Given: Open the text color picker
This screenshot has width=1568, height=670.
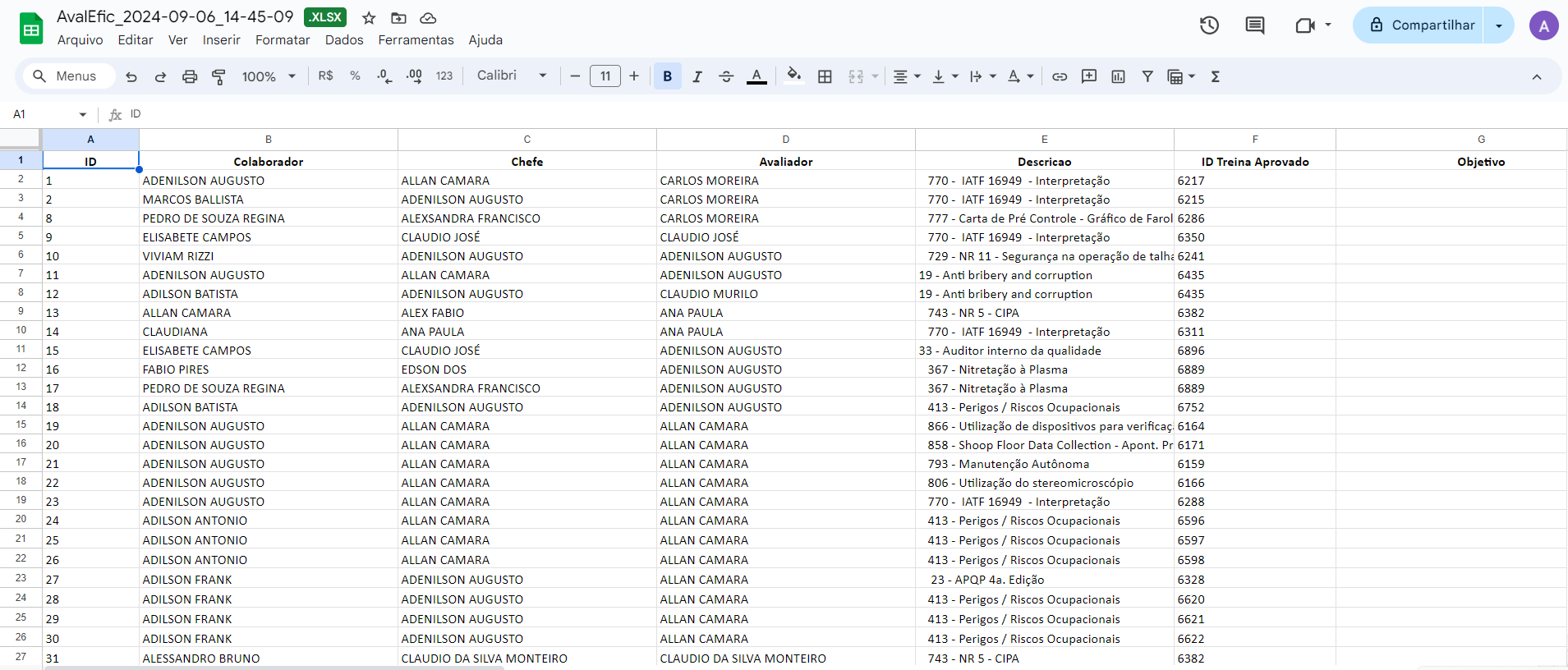Looking at the screenshot, I should [756, 76].
